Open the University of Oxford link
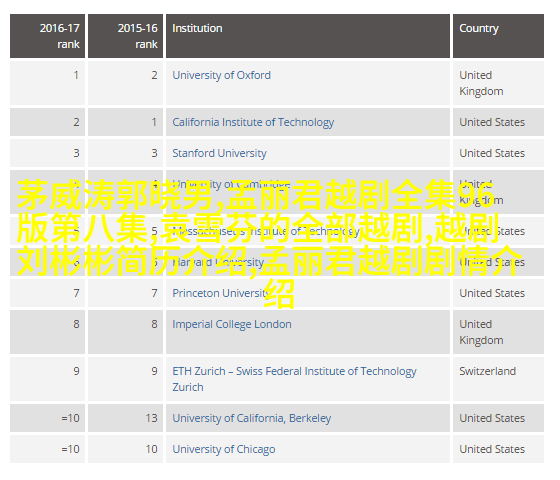Viewport: 560px width, 480px height. (x=221, y=75)
